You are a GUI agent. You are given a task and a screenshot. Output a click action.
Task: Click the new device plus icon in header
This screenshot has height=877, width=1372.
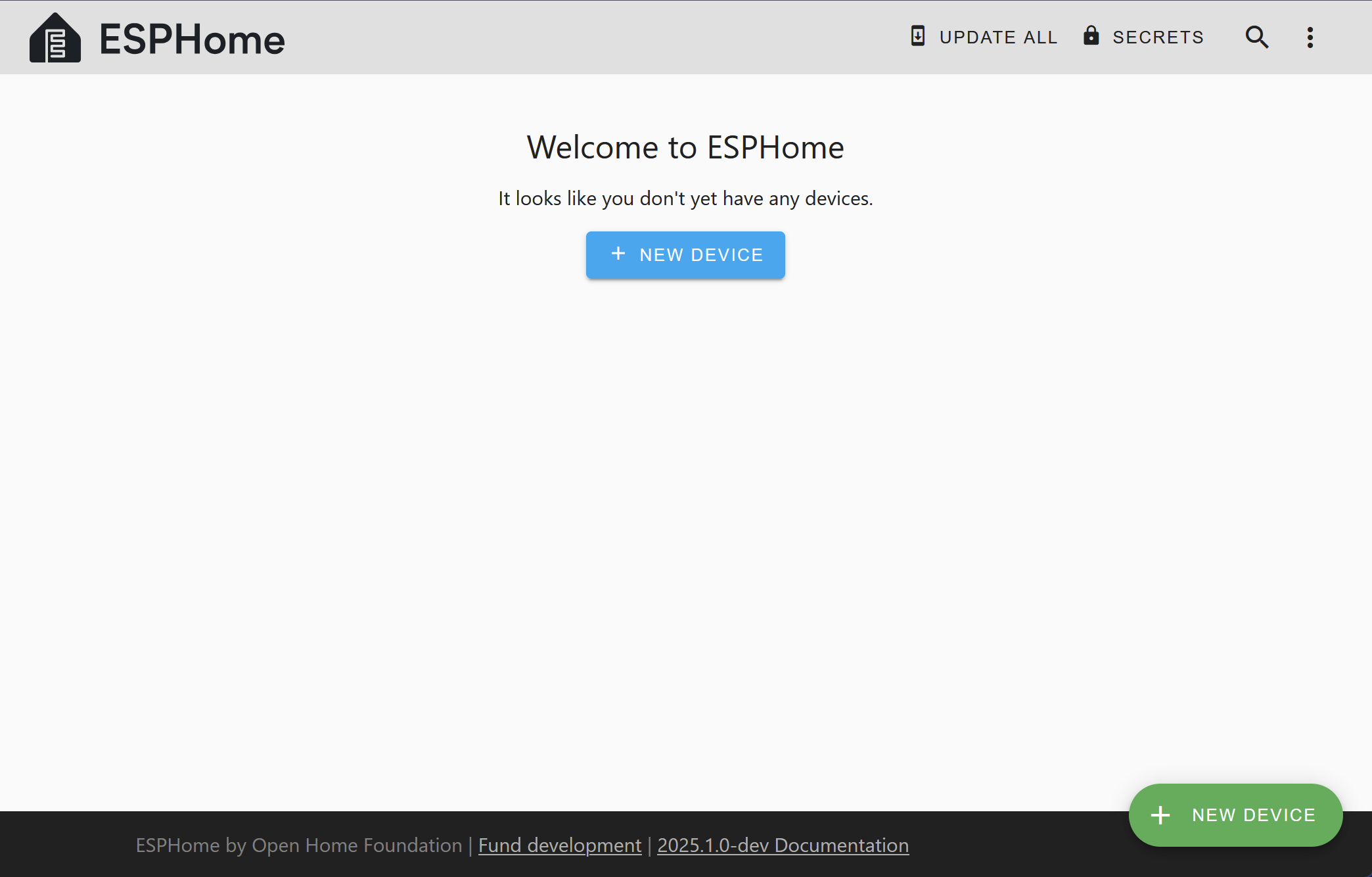tap(617, 254)
